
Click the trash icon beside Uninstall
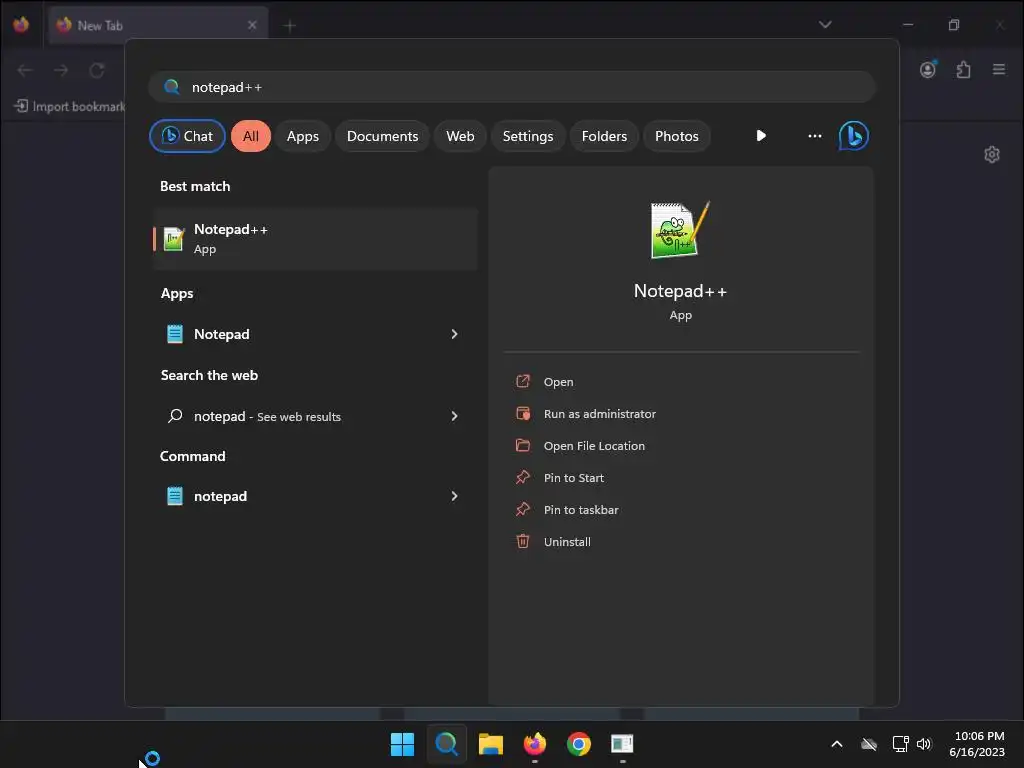[523, 541]
